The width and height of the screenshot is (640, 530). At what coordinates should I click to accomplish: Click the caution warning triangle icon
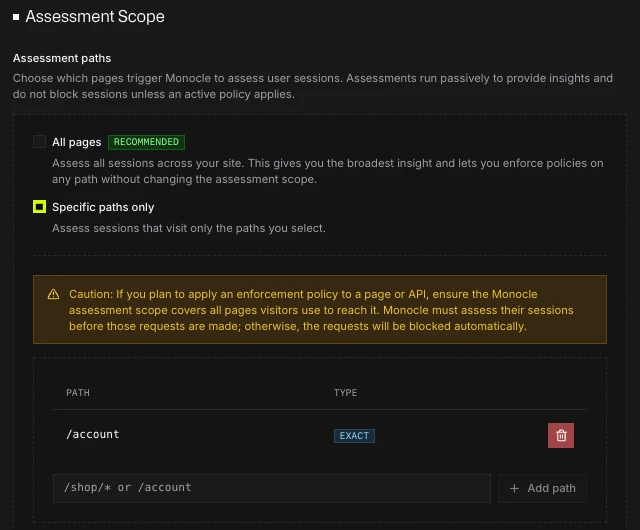click(x=53, y=294)
